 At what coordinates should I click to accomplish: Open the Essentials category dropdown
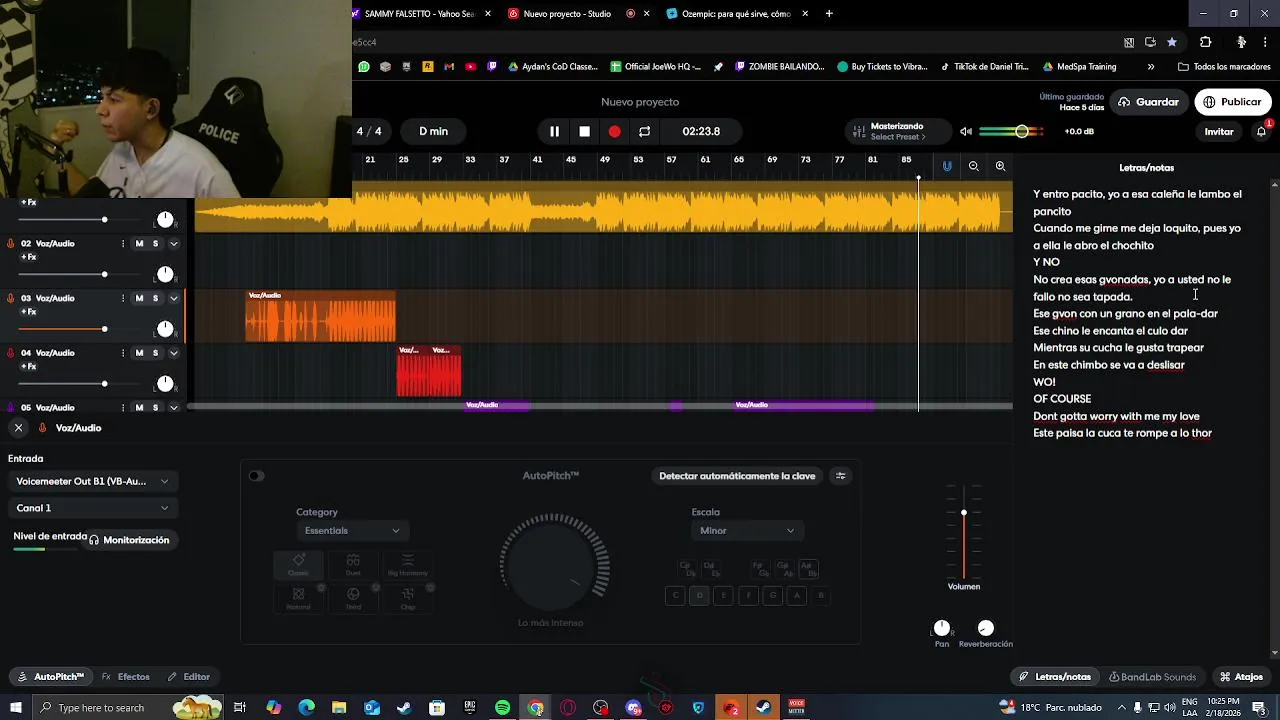pos(351,531)
